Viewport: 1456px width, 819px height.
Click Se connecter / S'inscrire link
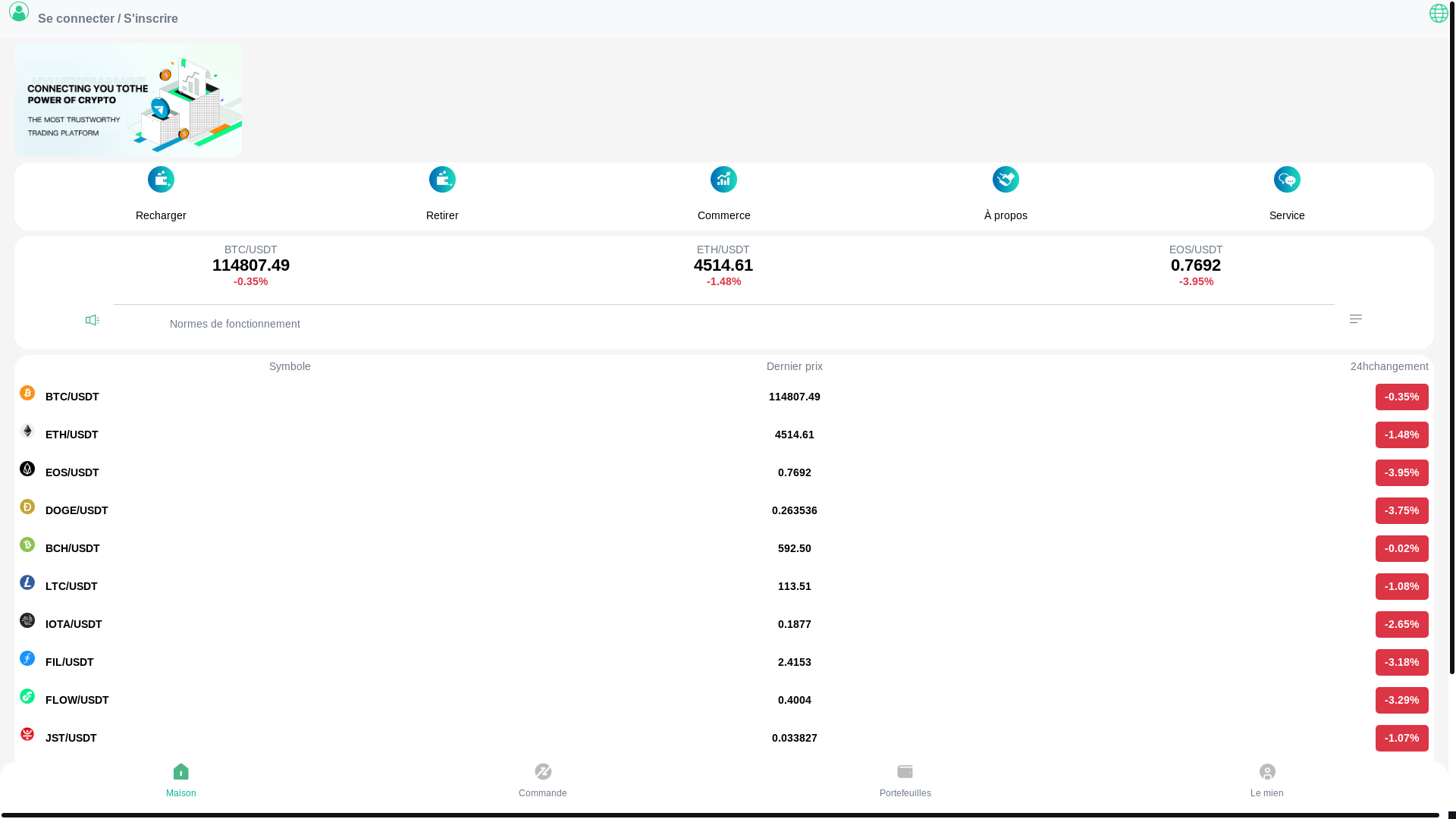click(x=108, y=19)
